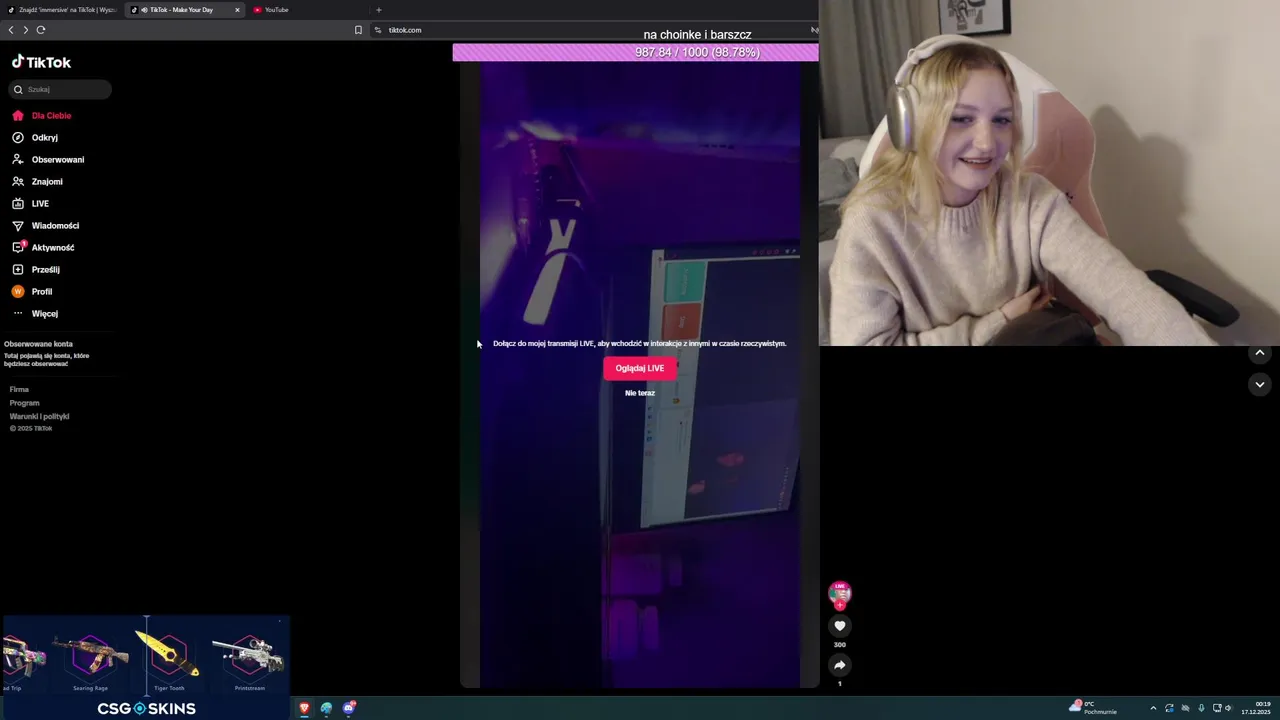The height and width of the screenshot is (720, 1280).
Task: Open the LIVE creator avatar
Action: [840, 593]
